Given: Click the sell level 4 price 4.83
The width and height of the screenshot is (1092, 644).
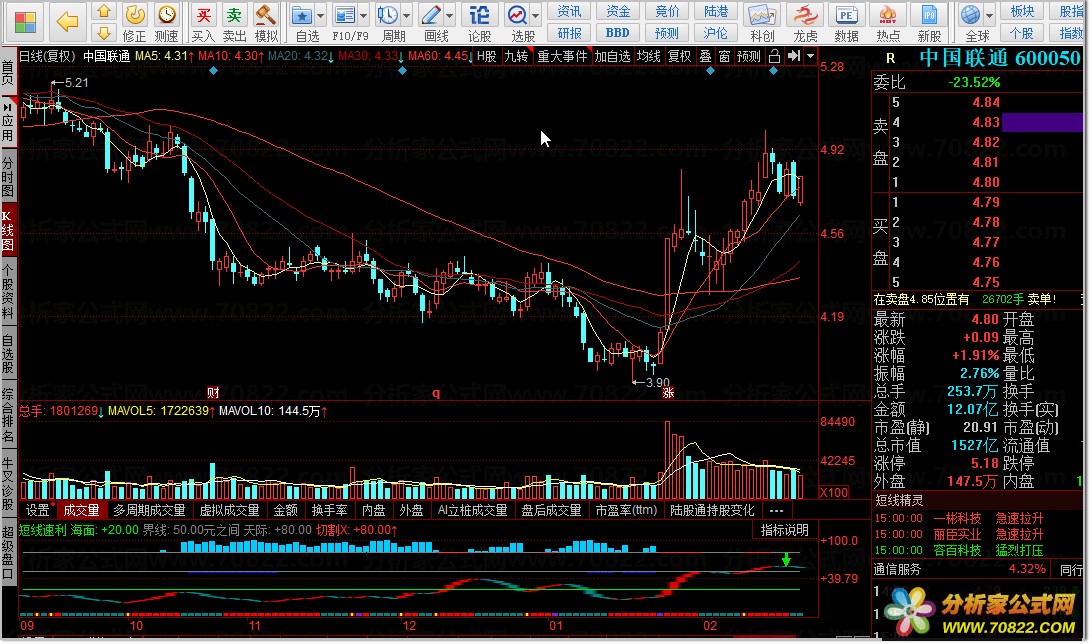Looking at the screenshot, I should point(985,123).
